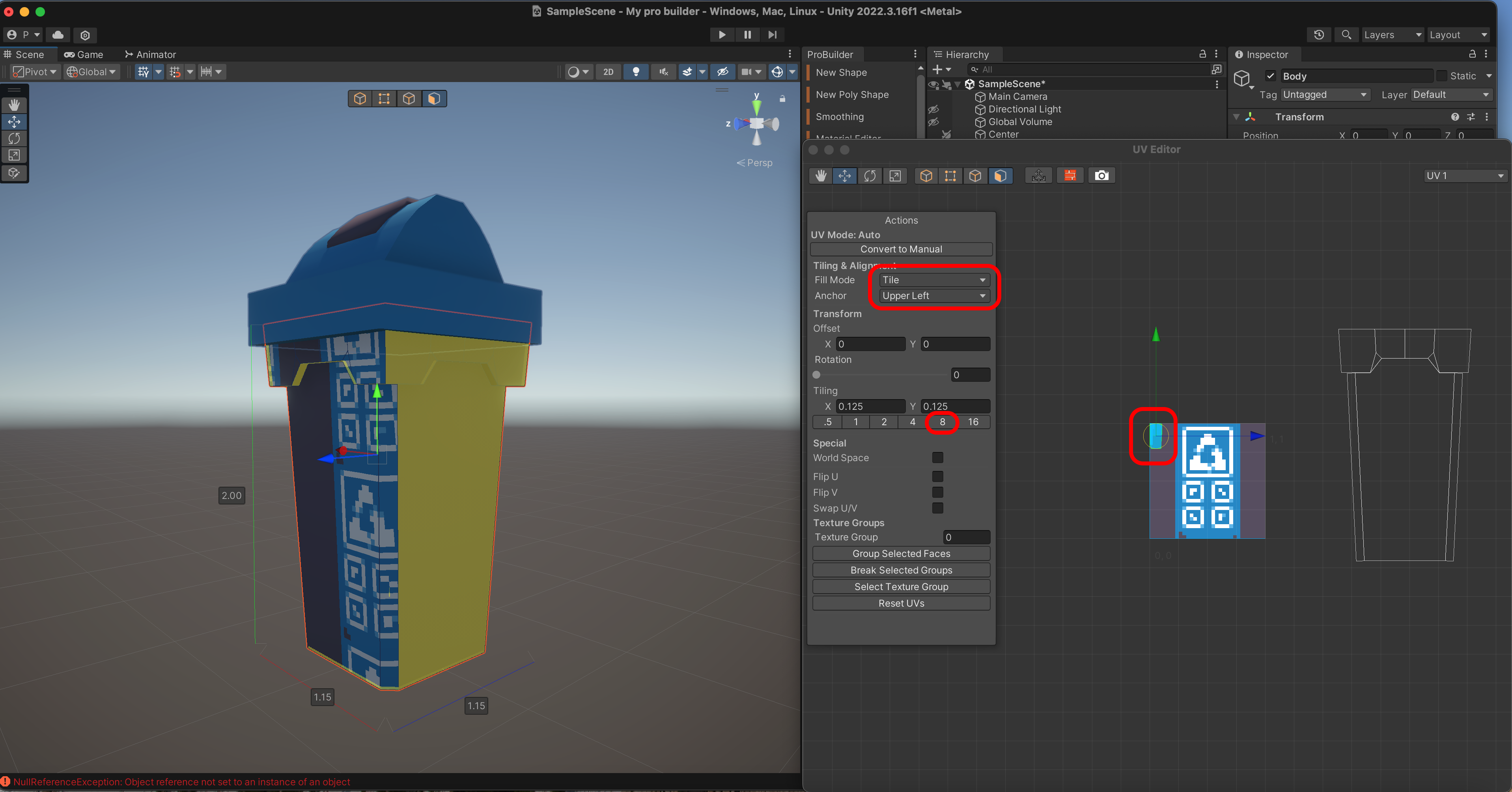Open the Anchor dropdown

tap(933, 296)
